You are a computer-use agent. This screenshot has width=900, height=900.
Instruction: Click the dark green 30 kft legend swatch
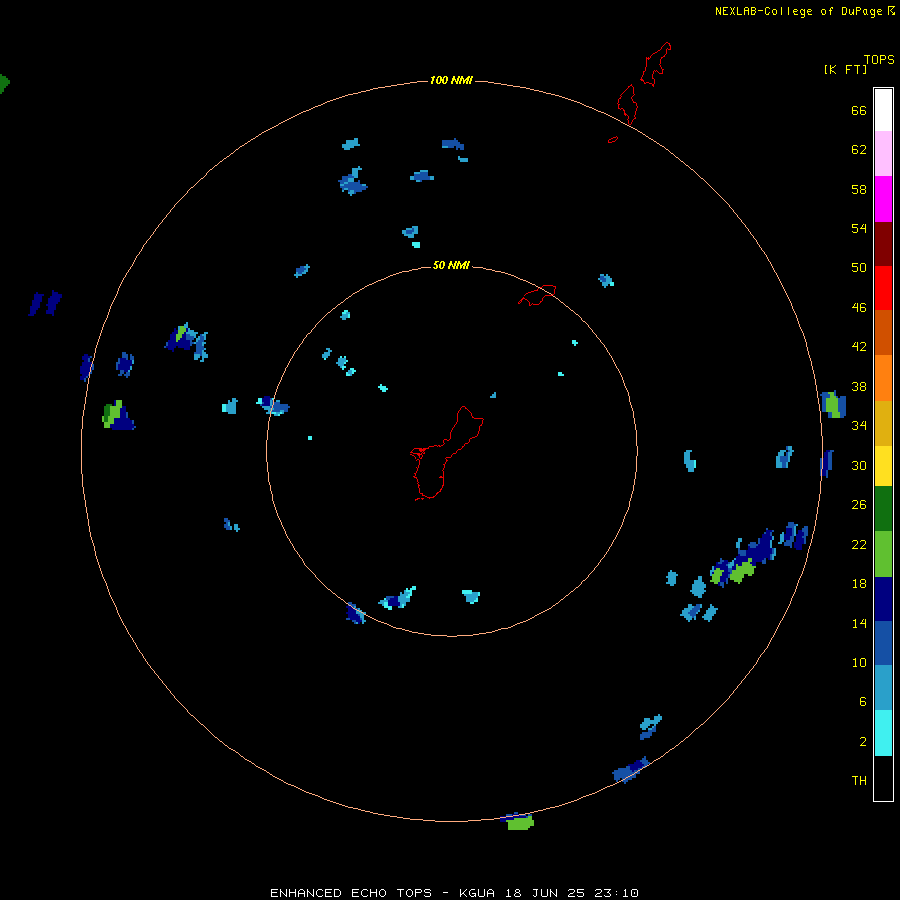click(x=883, y=509)
